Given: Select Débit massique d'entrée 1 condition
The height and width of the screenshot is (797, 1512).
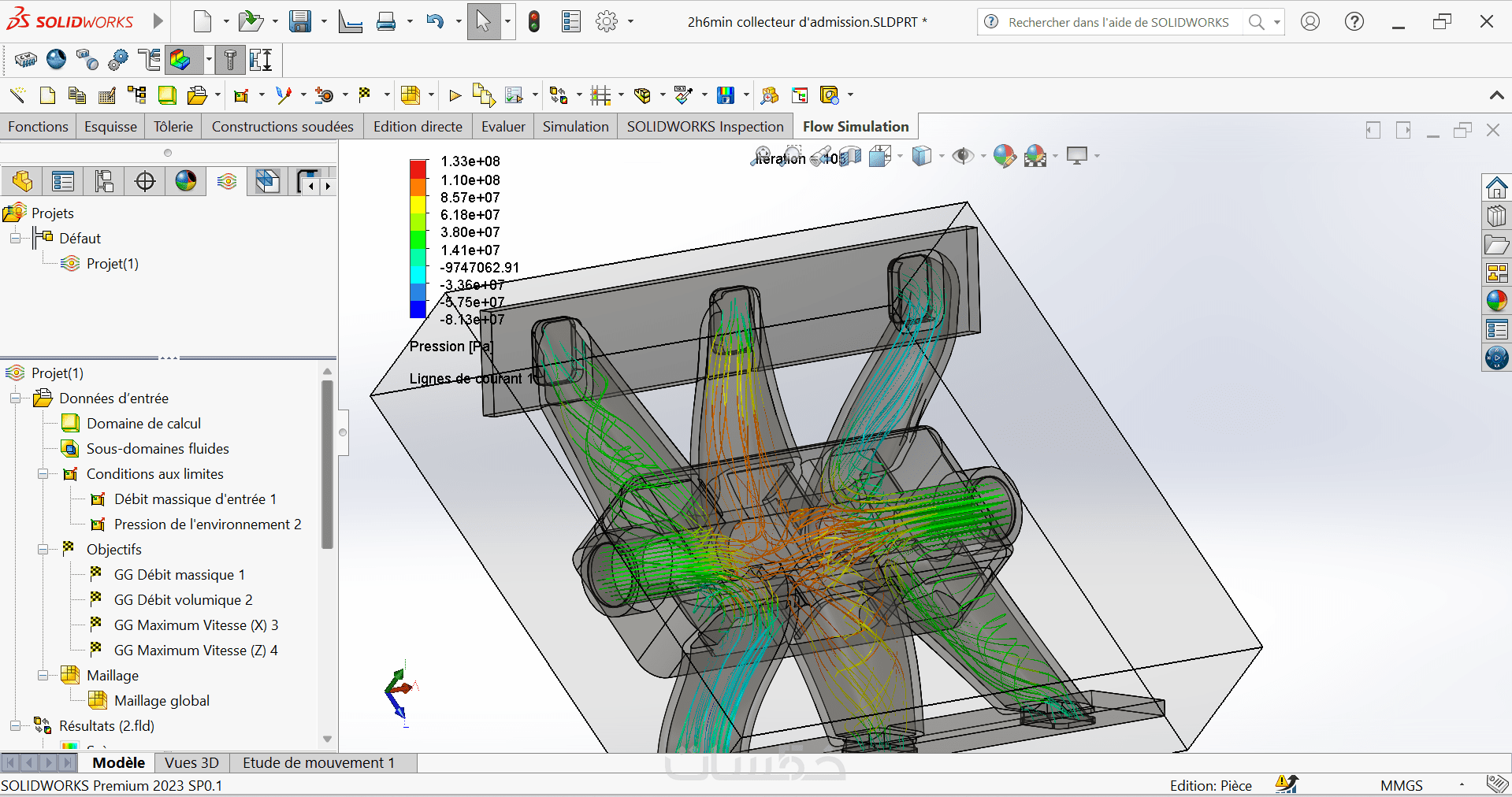Looking at the screenshot, I should tap(195, 499).
